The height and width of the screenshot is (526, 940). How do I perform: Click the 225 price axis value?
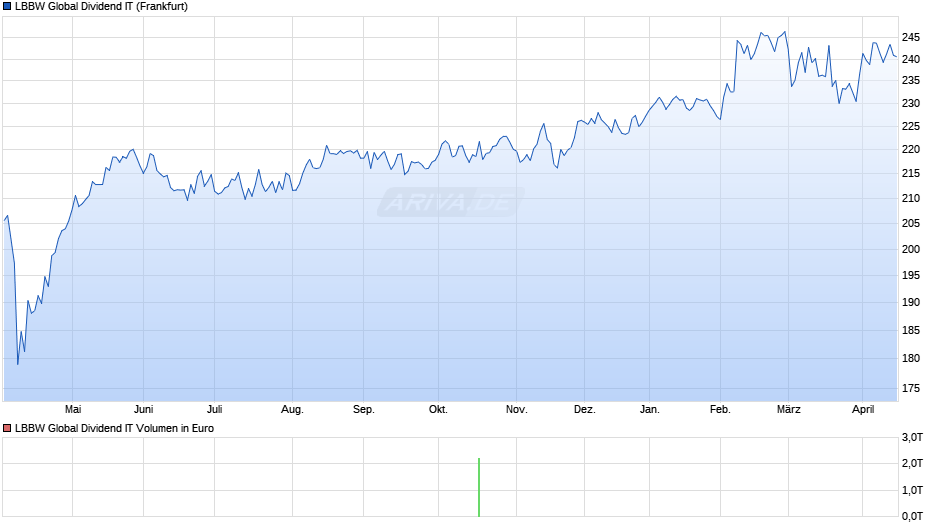pos(911,126)
